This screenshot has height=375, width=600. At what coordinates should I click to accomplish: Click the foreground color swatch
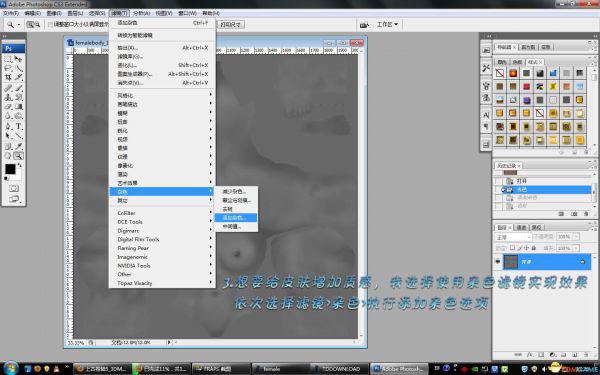click(x=10, y=169)
